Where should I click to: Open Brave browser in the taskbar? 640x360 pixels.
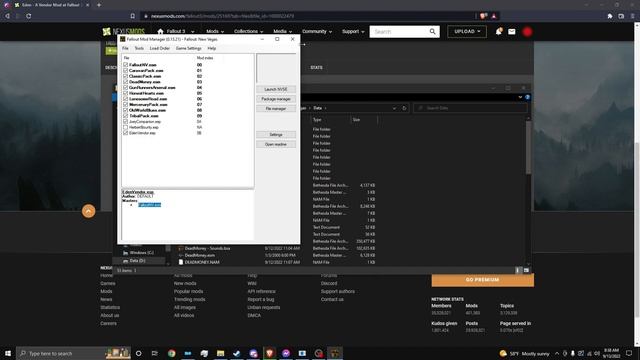point(269,353)
